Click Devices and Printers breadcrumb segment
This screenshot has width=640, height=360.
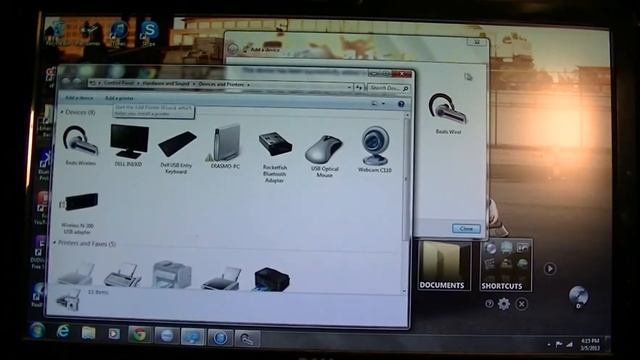pos(221,84)
